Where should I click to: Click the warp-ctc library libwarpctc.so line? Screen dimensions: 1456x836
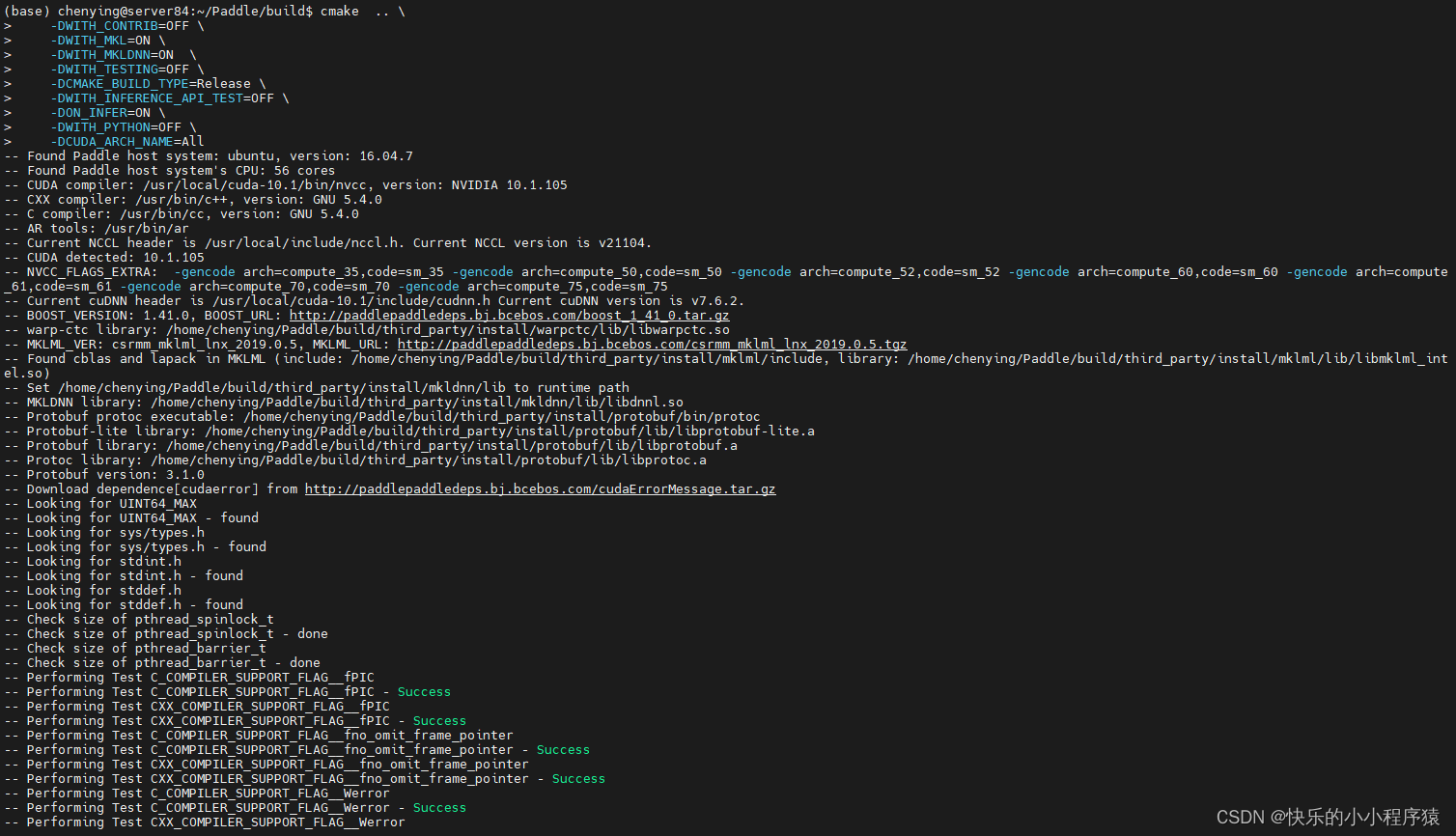click(x=367, y=330)
